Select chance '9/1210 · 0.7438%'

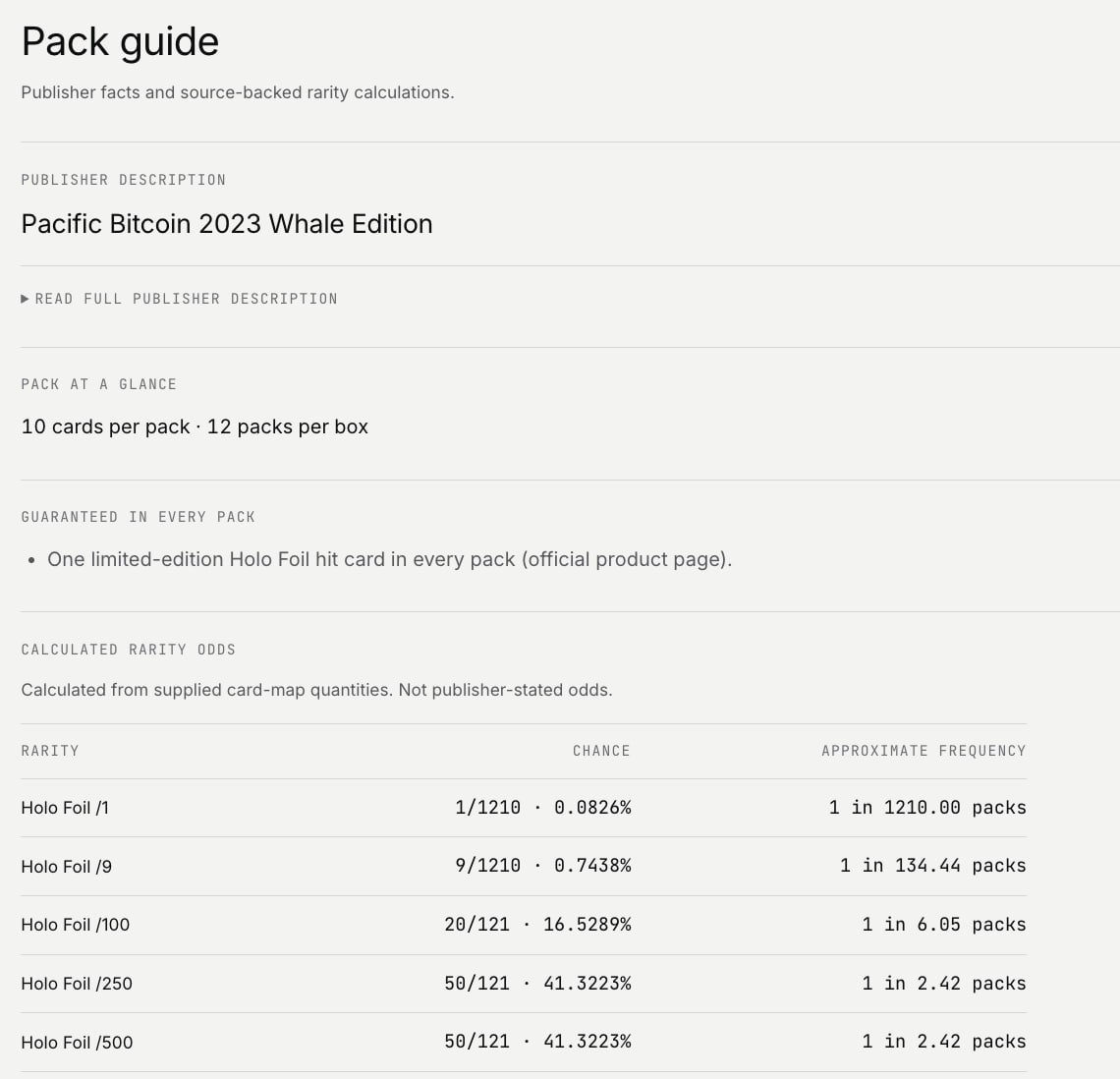[x=543, y=866]
